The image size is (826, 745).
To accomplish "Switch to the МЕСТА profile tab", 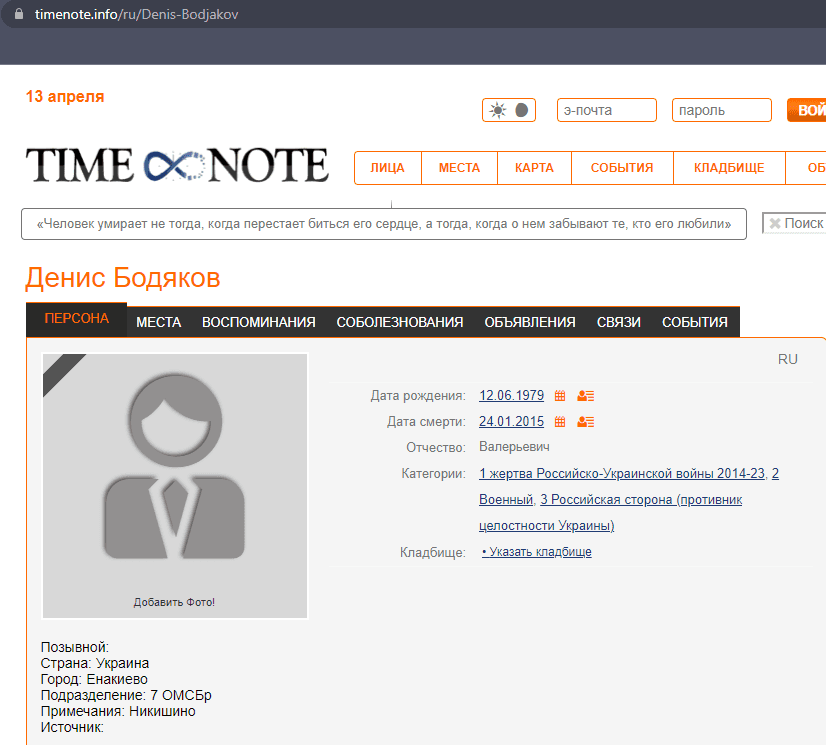I will pyautogui.click(x=159, y=322).
